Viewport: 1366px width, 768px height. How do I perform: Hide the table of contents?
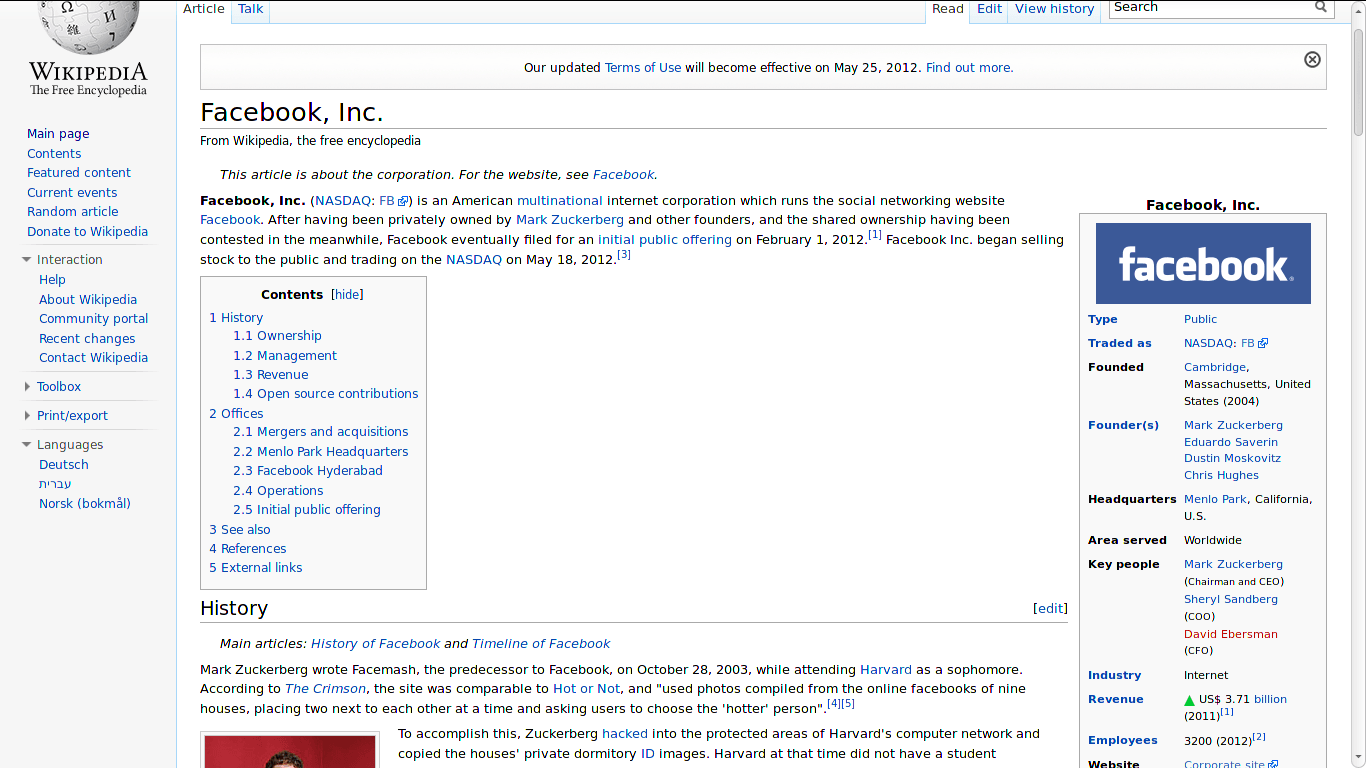click(x=347, y=295)
